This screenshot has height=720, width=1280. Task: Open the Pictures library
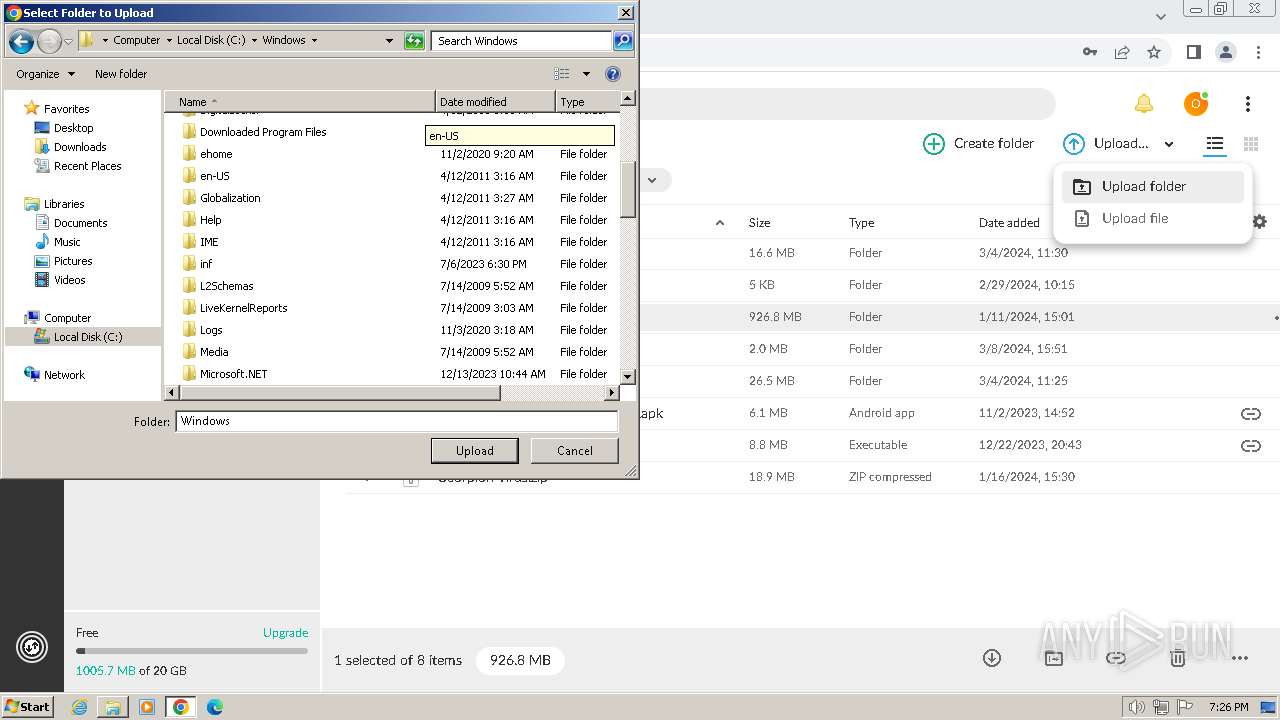pyautogui.click(x=73, y=261)
